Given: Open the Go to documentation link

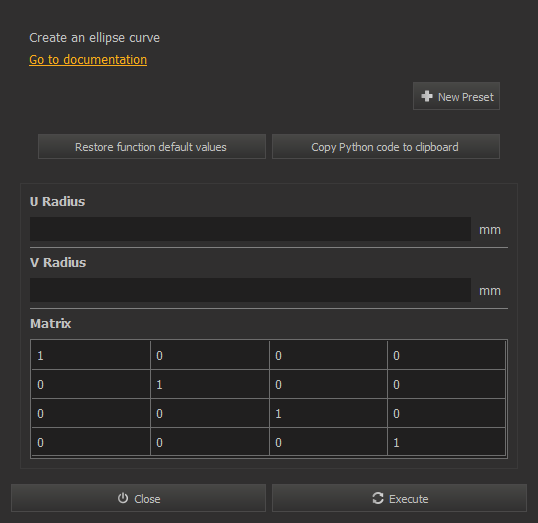Looking at the screenshot, I should coord(88,60).
